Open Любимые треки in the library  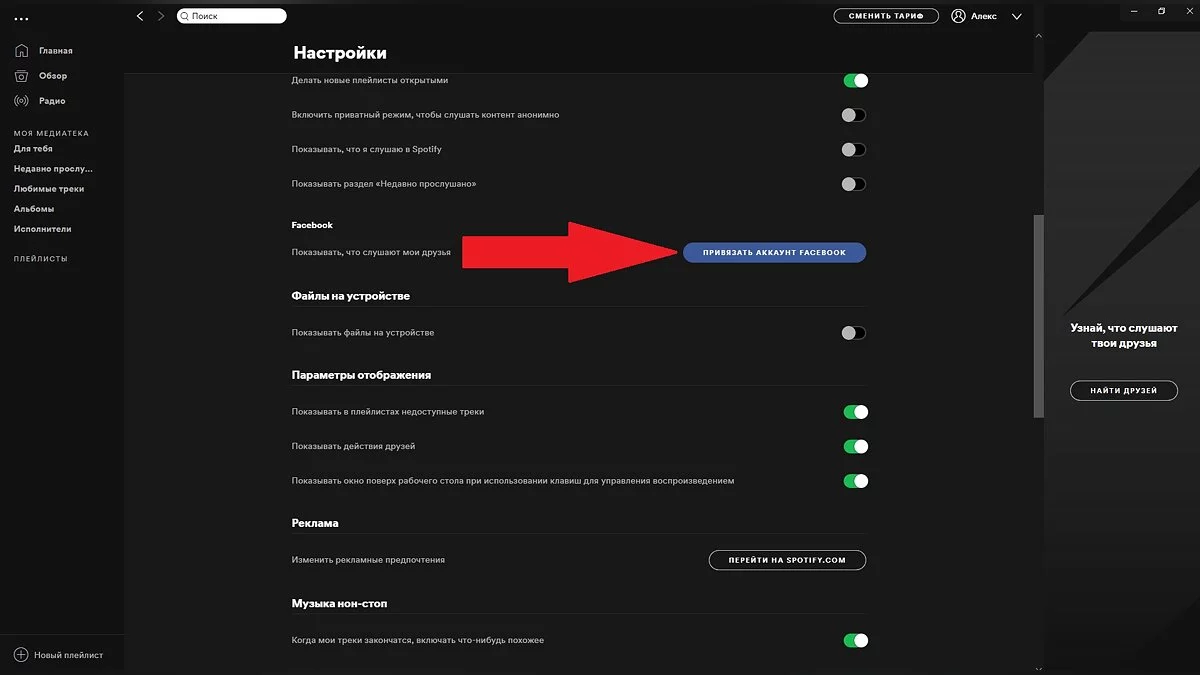tap(49, 189)
